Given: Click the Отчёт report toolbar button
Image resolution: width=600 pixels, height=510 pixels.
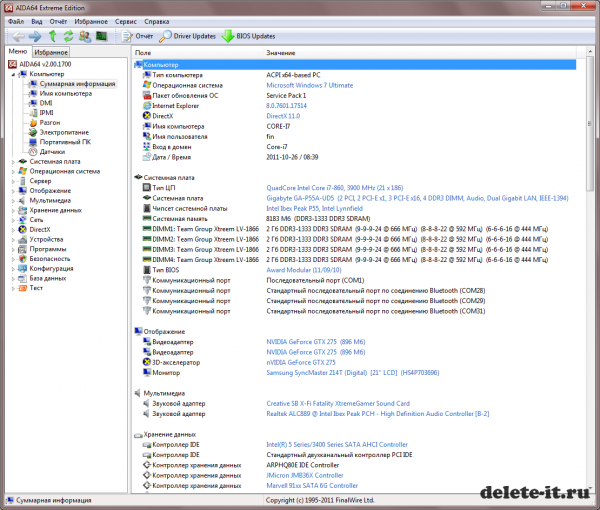Looking at the screenshot, I should click(138, 36).
